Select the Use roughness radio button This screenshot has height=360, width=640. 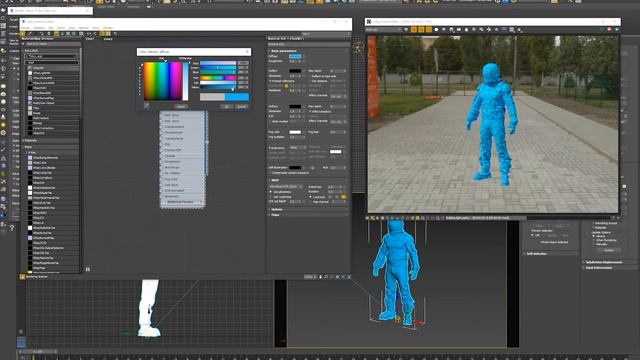point(271,197)
